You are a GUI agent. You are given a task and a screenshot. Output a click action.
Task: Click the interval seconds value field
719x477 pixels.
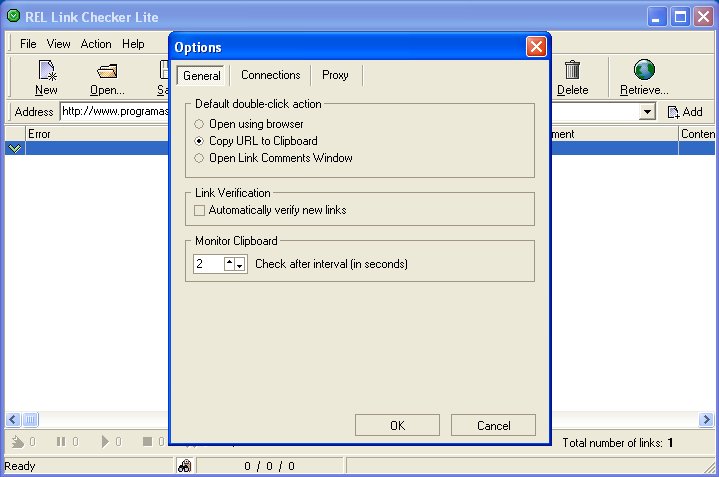coord(209,264)
